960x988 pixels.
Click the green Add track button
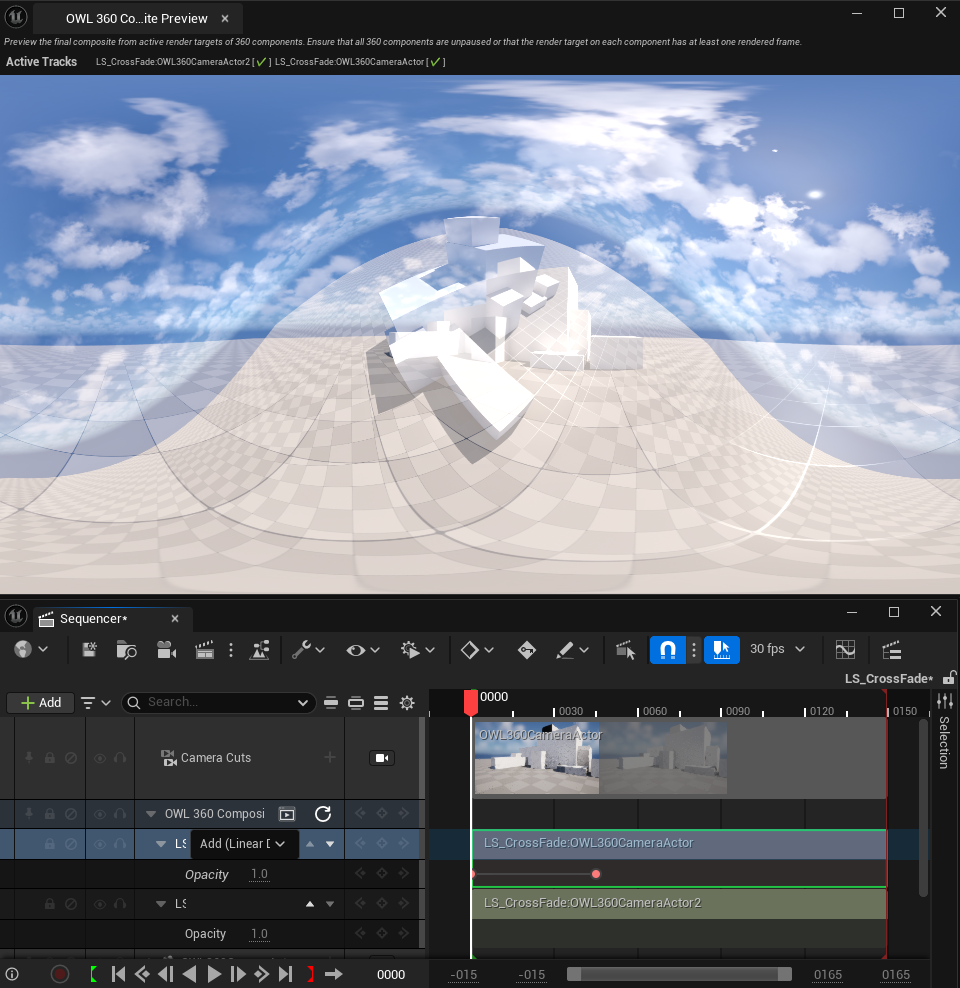(40, 703)
